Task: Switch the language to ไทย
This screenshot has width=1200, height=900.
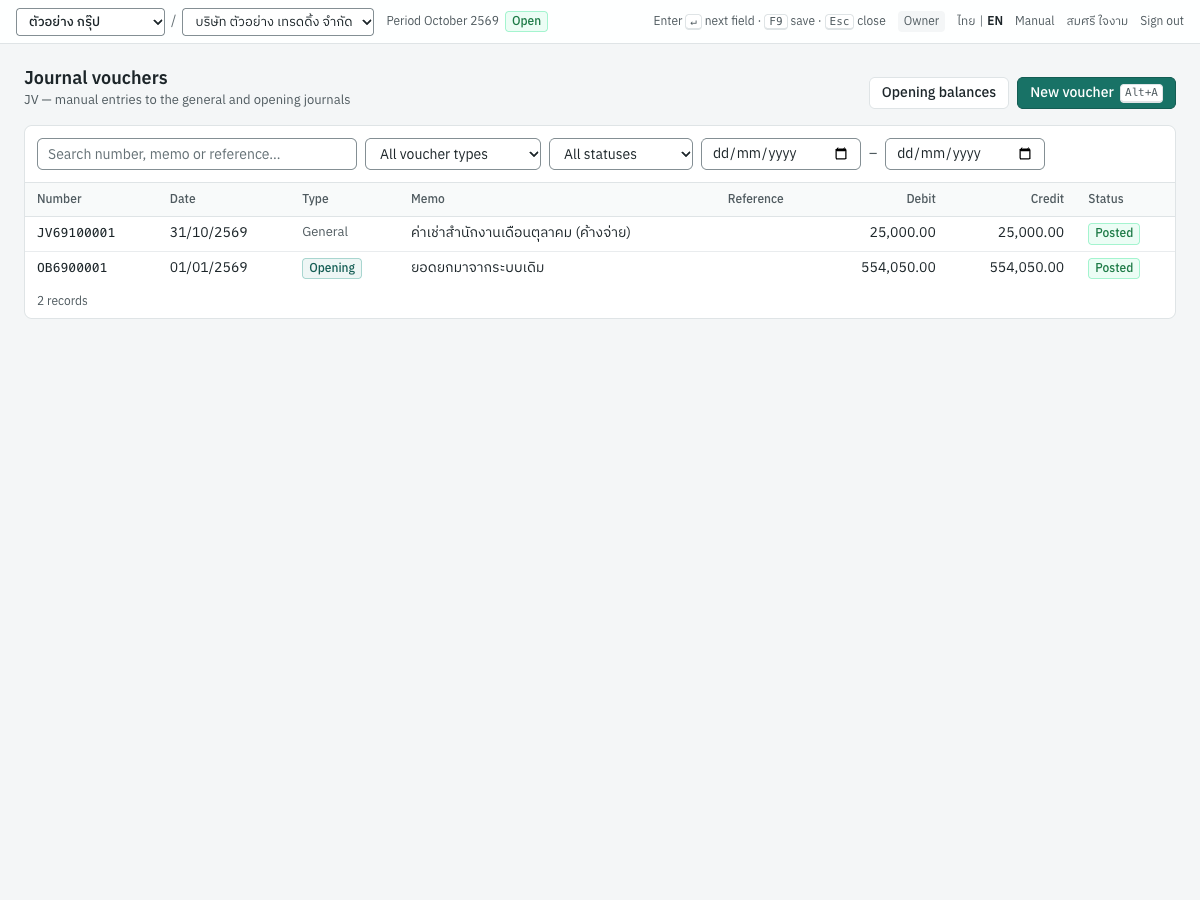Action: [x=966, y=21]
